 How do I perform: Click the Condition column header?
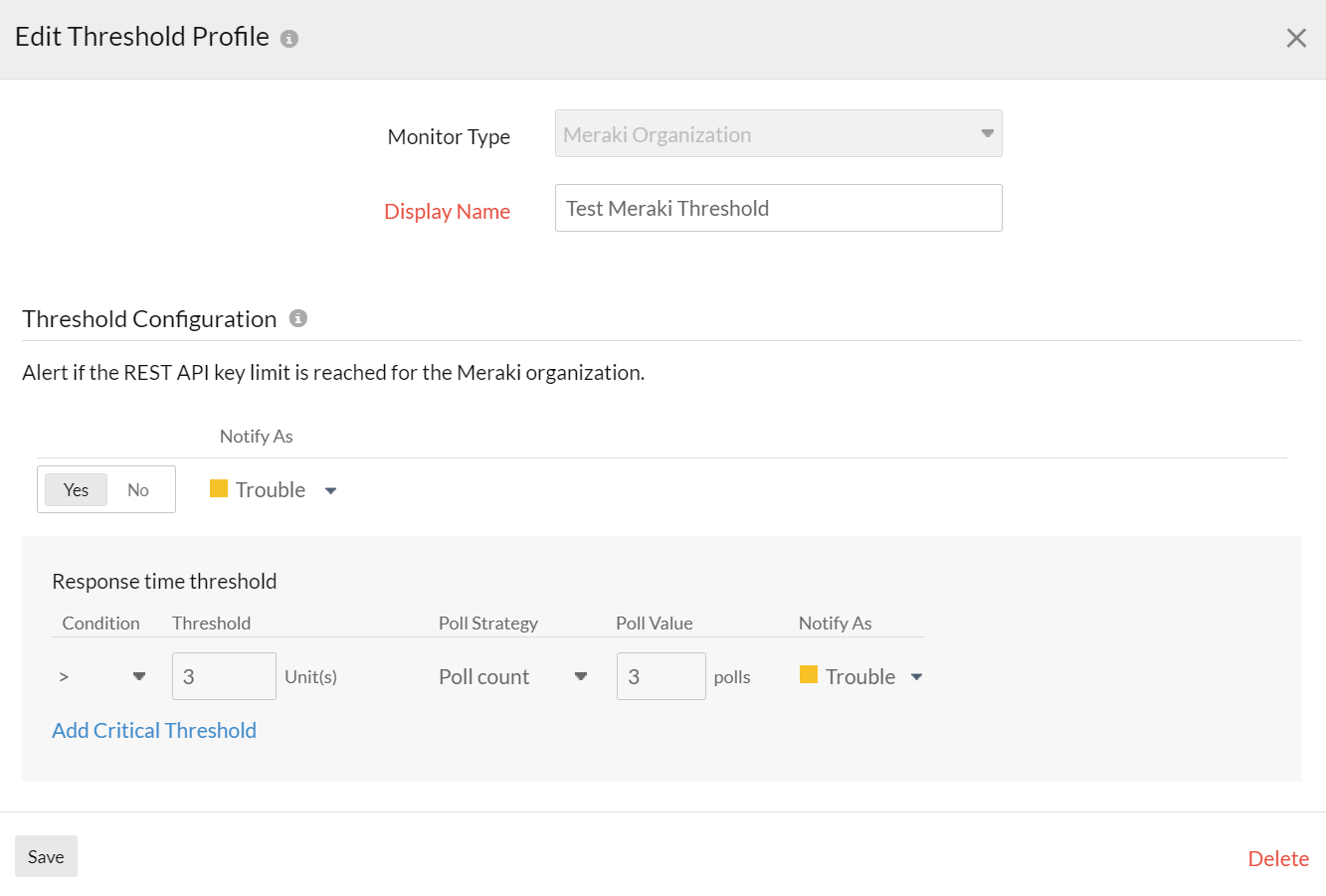100,623
